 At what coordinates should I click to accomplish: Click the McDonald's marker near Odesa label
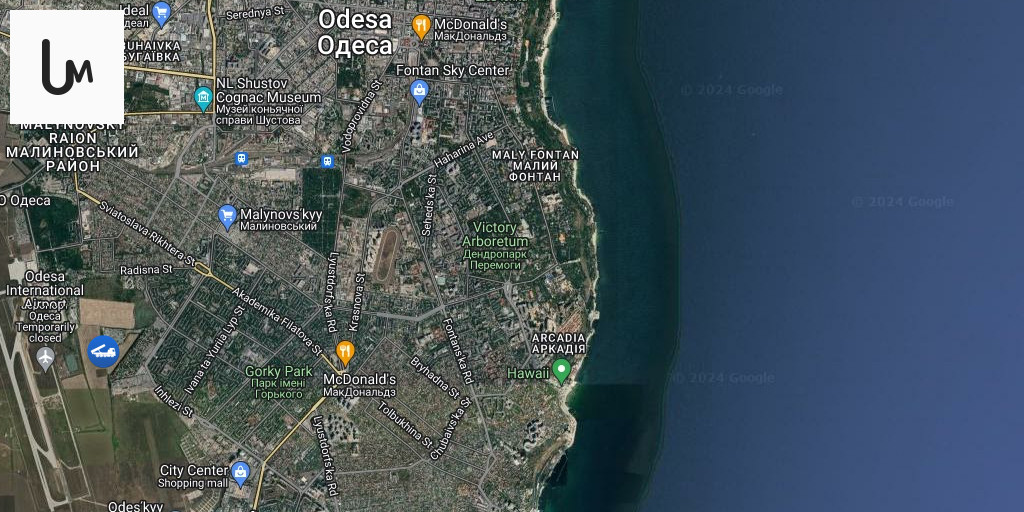[422, 27]
